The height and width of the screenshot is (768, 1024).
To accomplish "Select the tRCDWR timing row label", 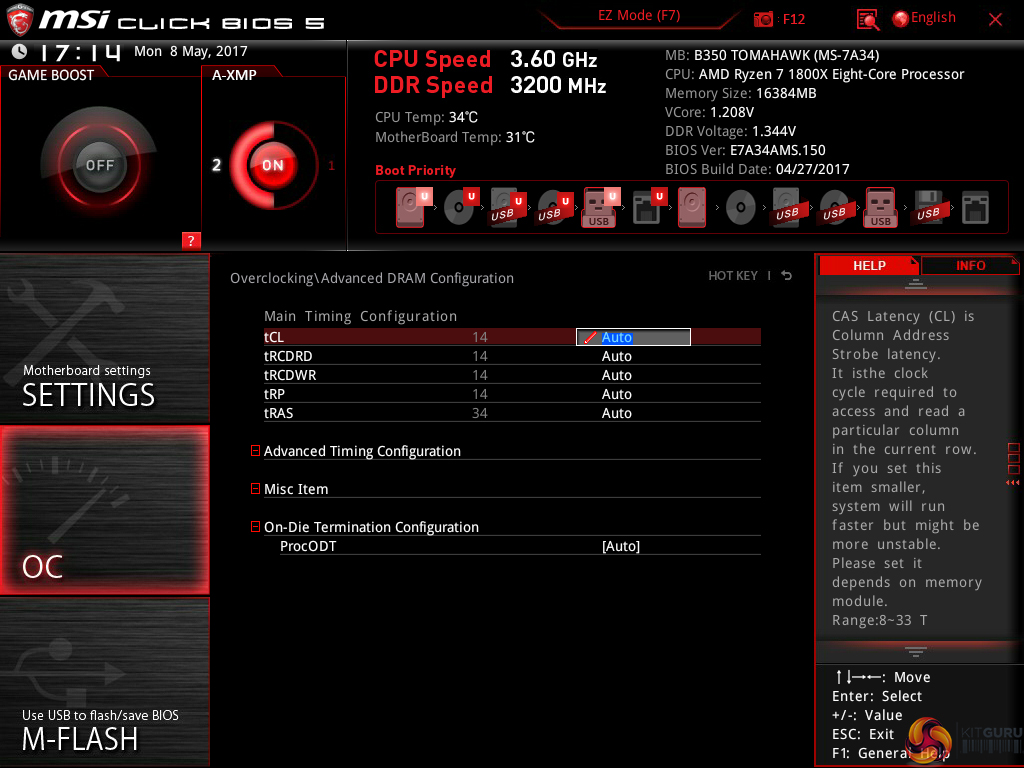I will click(x=290, y=375).
